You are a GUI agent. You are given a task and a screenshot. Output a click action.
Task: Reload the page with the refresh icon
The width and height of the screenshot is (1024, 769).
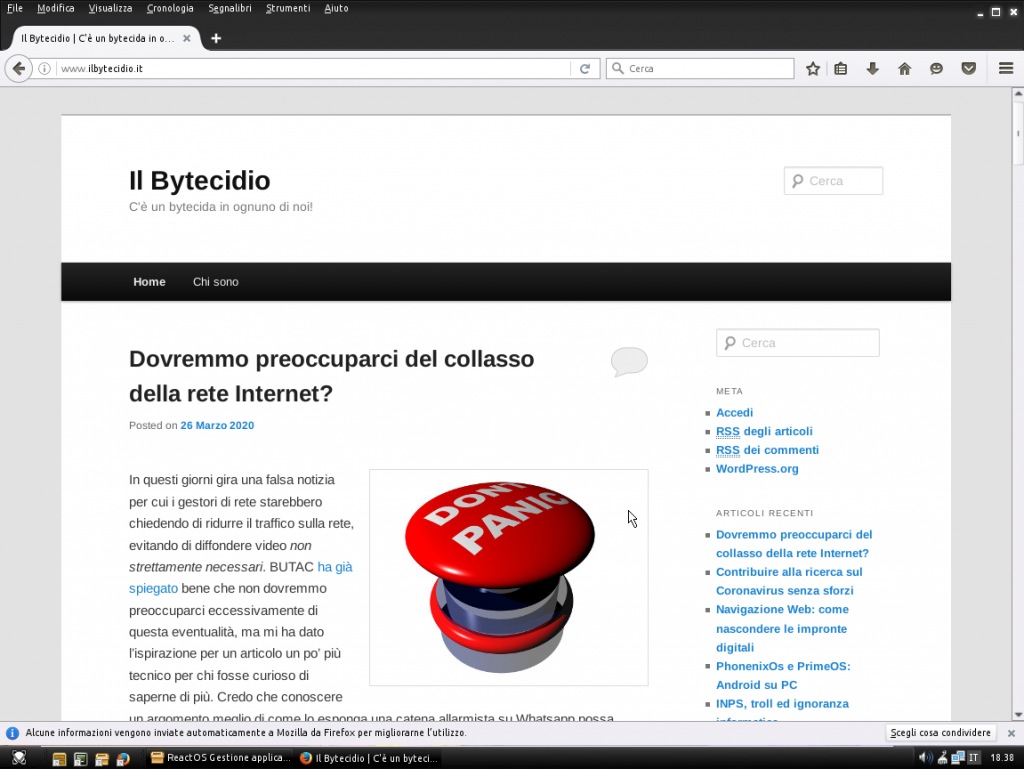(585, 69)
